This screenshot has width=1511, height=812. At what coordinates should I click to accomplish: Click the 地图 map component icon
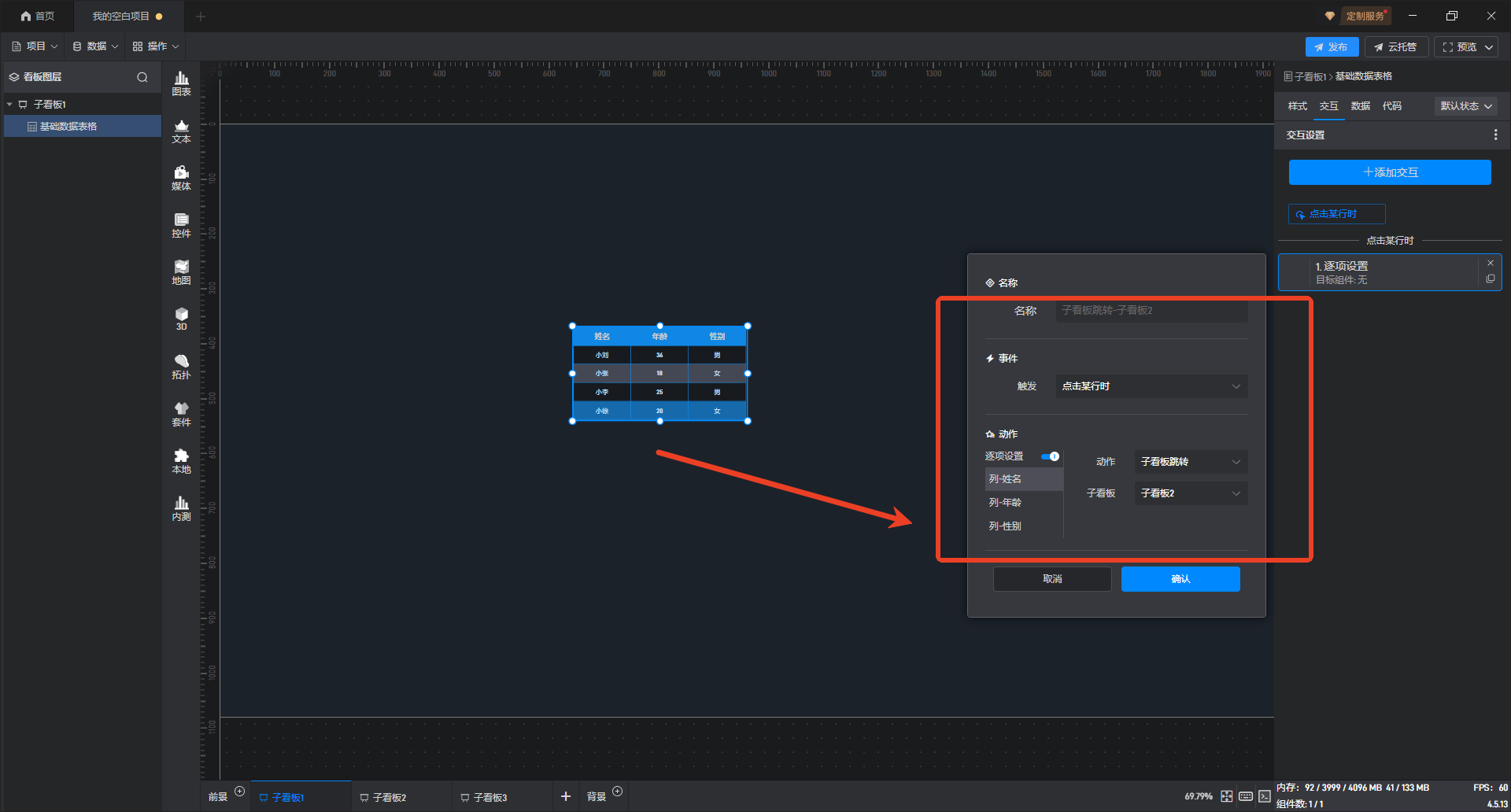181,272
